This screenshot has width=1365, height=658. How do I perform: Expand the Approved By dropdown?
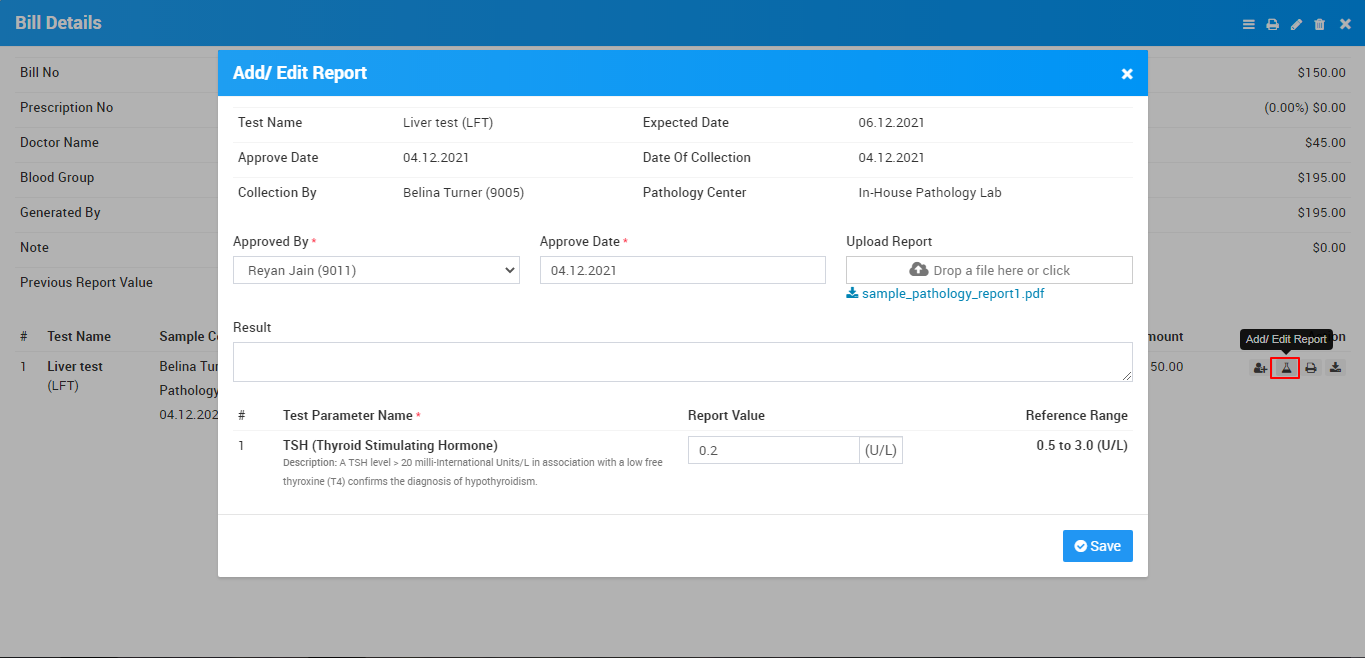pyautogui.click(x=376, y=270)
